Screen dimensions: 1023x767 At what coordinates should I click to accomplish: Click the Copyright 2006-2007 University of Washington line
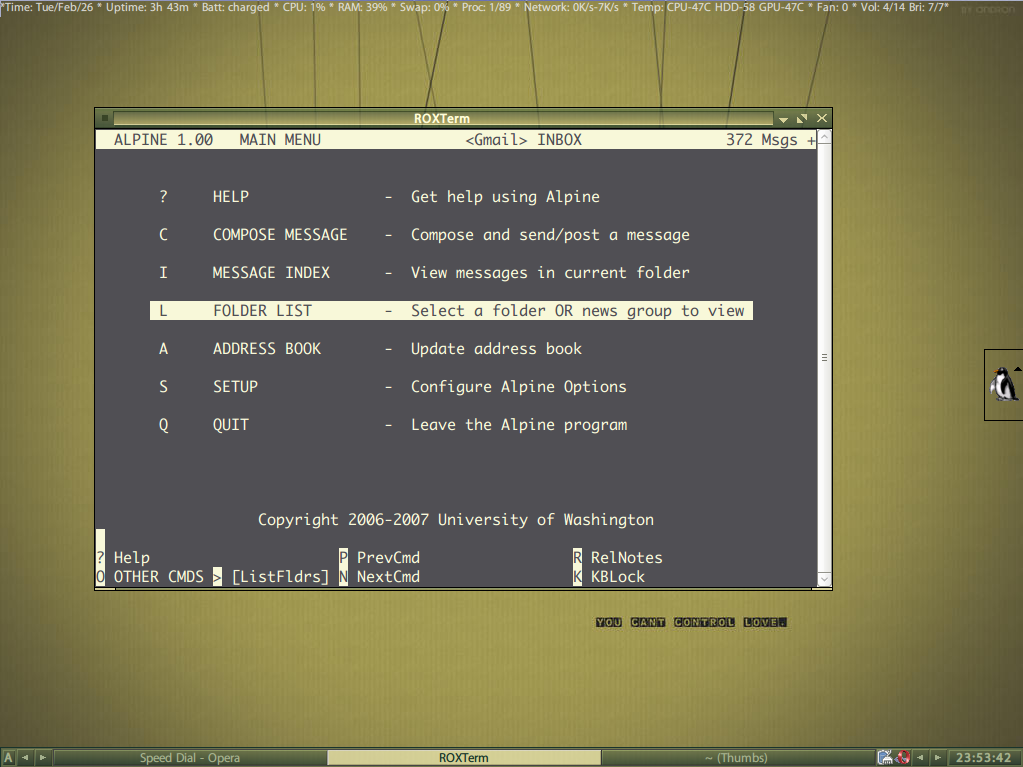click(455, 520)
